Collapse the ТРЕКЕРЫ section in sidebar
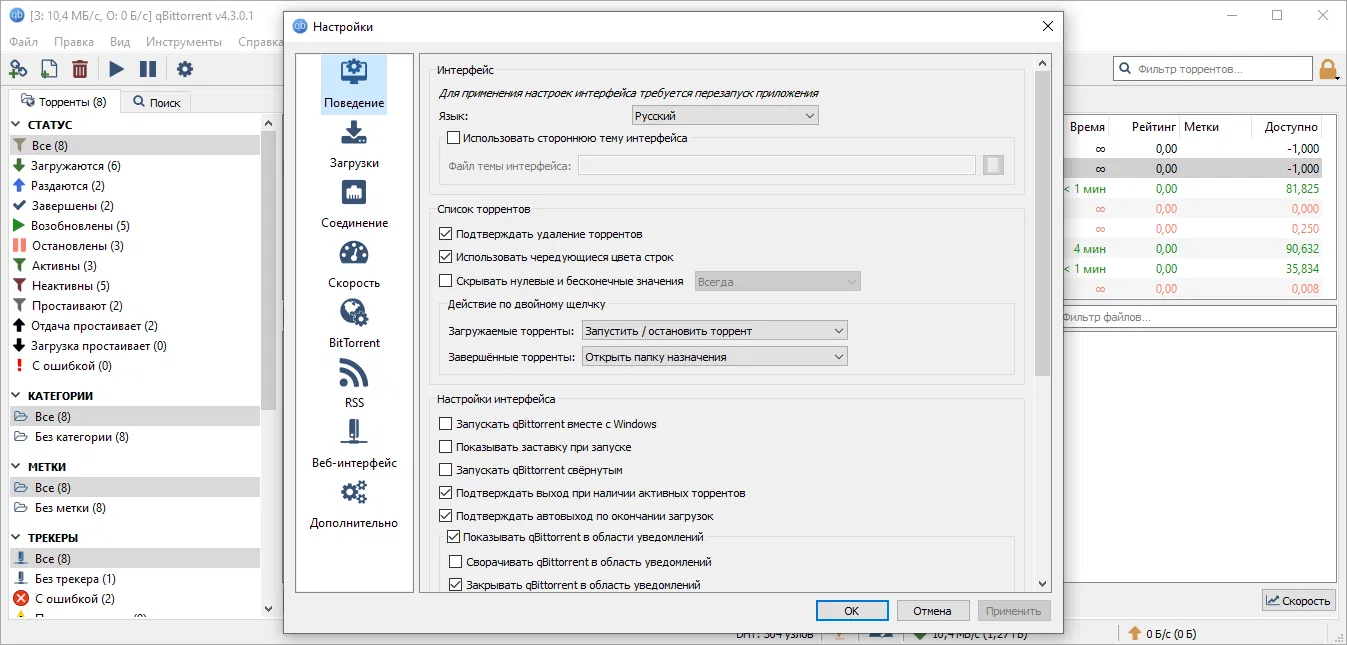The width and height of the screenshot is (1347, 645). pyautogui.click(x=17, y=538)
